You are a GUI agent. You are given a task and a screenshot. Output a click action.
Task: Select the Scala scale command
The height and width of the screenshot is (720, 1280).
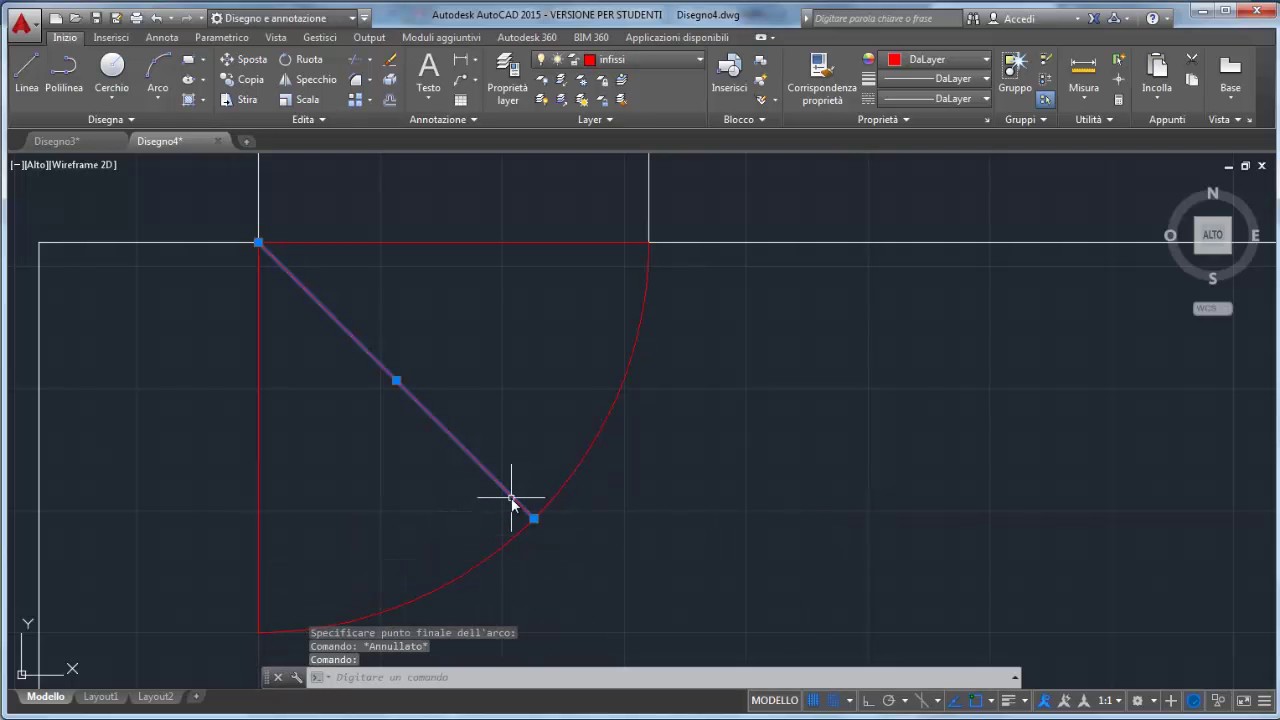(x=299, y=99)
